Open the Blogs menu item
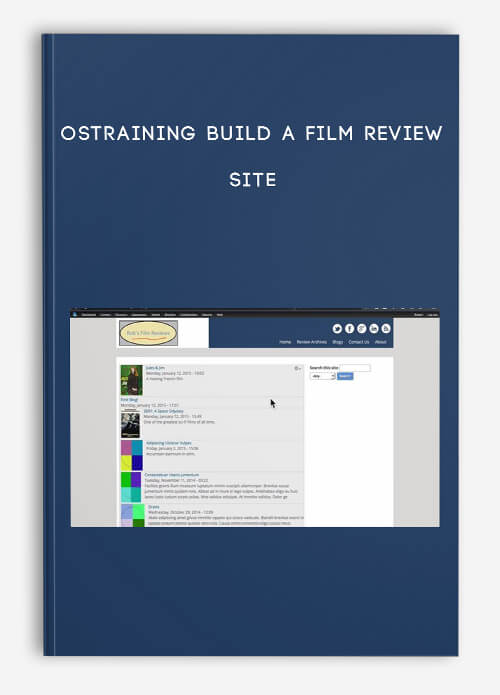Screen dimensions: 500x695 (337, 342)
